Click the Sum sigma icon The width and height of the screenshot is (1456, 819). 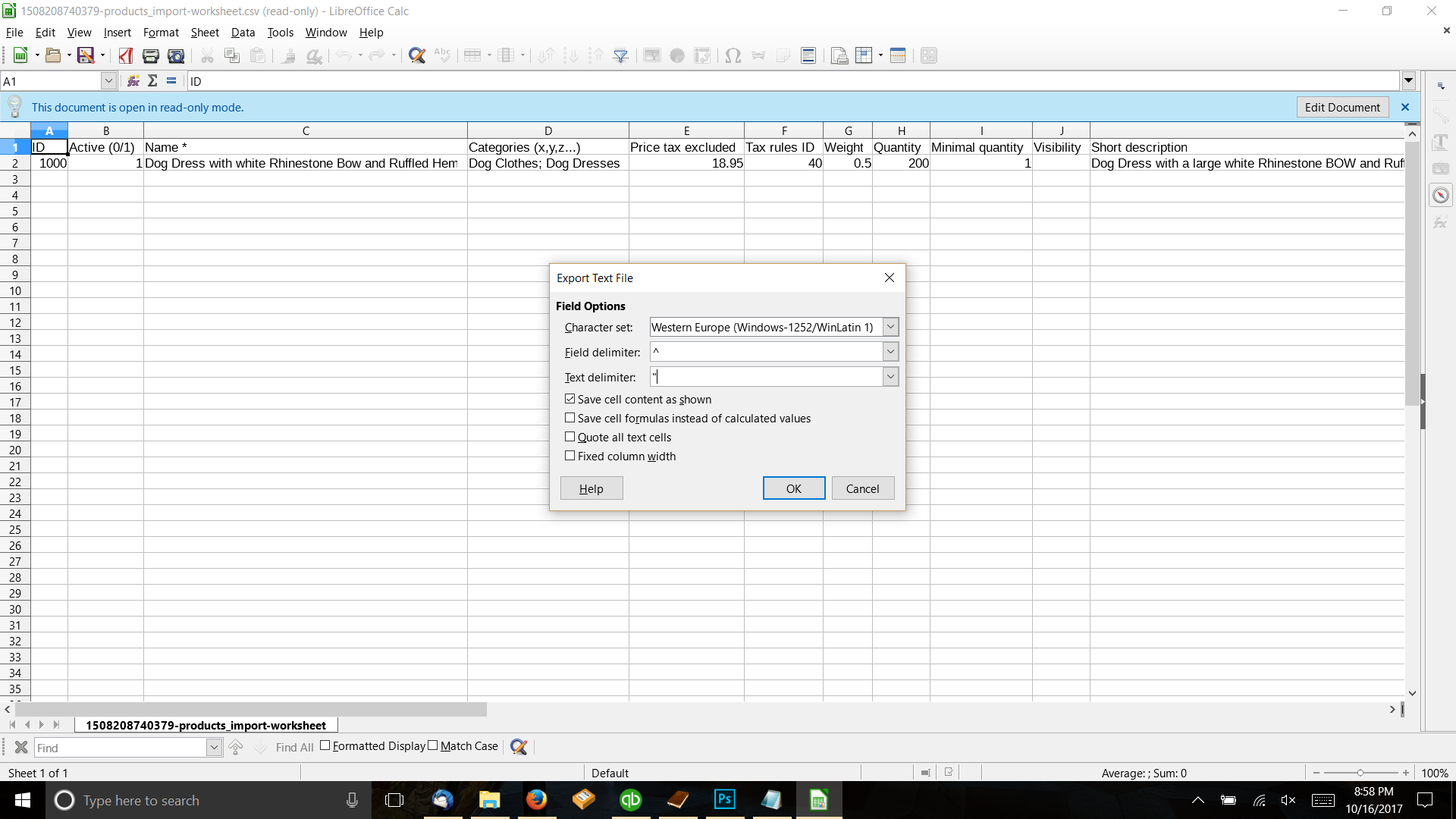(x=152, y=80)
